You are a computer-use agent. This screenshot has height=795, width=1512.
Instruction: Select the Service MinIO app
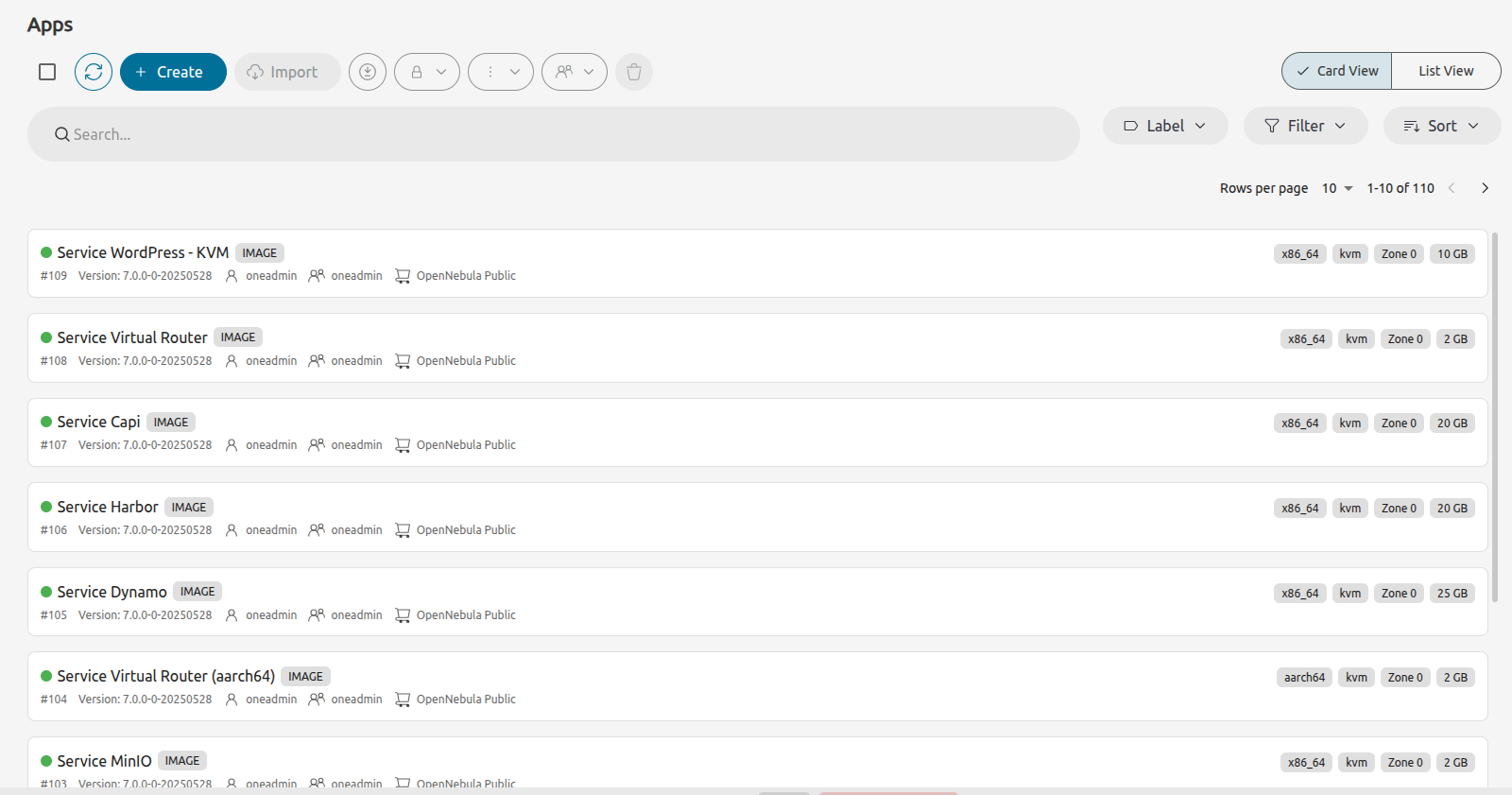click(x=758, y=762)
